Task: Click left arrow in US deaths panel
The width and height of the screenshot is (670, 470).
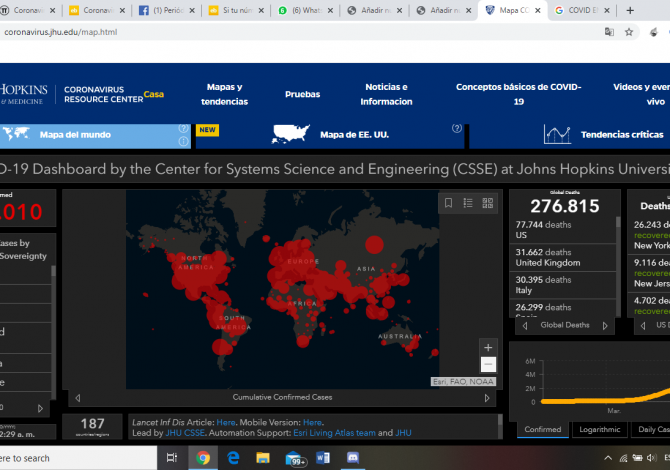Action: (643, 326)
